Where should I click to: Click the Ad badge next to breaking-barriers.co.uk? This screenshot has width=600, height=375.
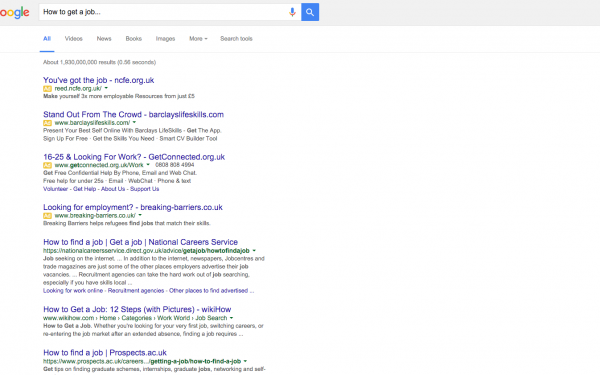tap(47, 216)
